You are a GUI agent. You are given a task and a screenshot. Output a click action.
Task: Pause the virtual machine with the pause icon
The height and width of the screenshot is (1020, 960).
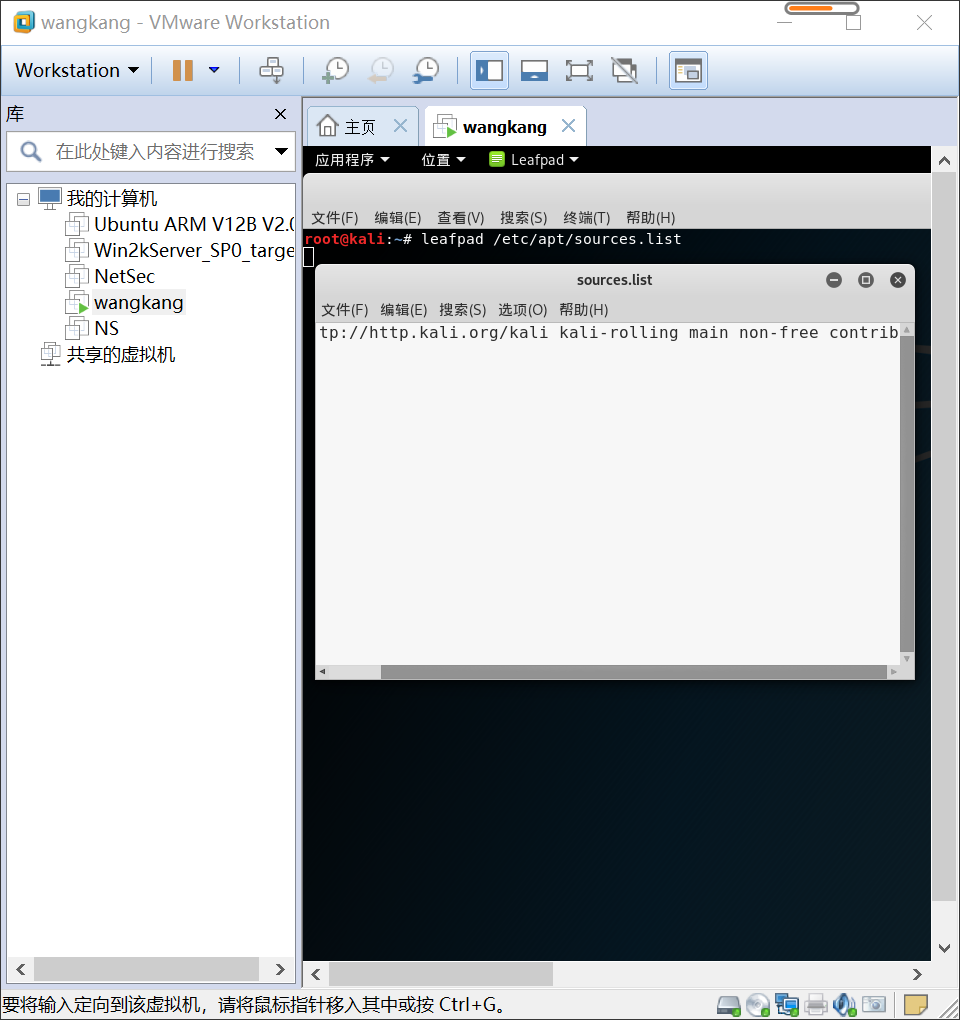(x=183, y=70)
